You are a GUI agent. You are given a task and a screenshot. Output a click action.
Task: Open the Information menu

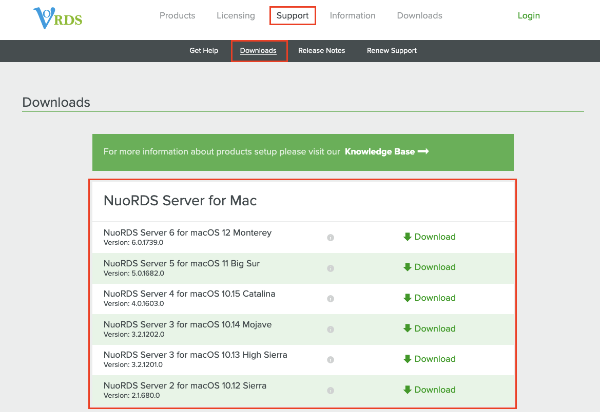coord(352,16)
